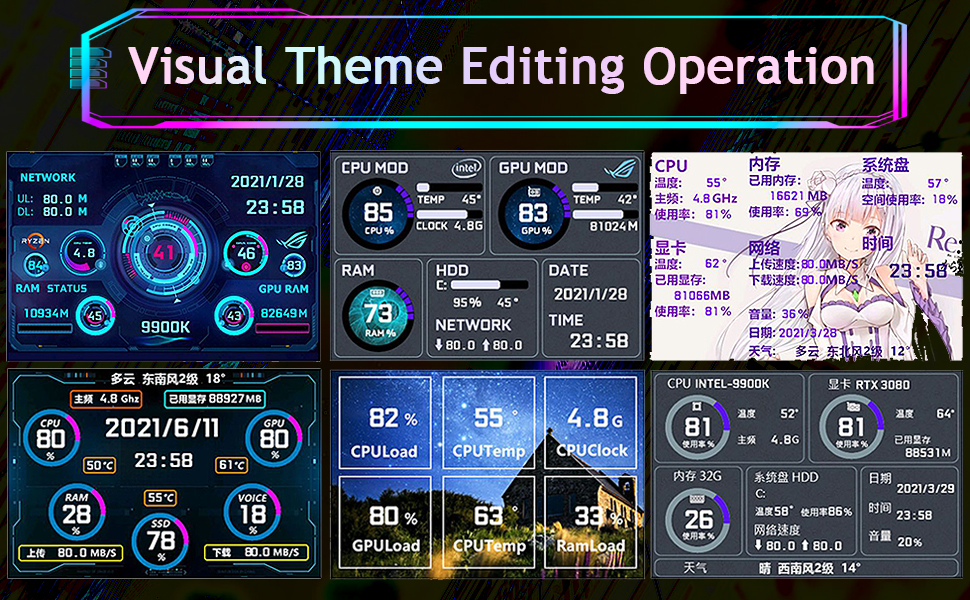This screenshot has height=600, width=970.
Task: Click the 46 dial in the cyan theme
Action: pos(246,253)
